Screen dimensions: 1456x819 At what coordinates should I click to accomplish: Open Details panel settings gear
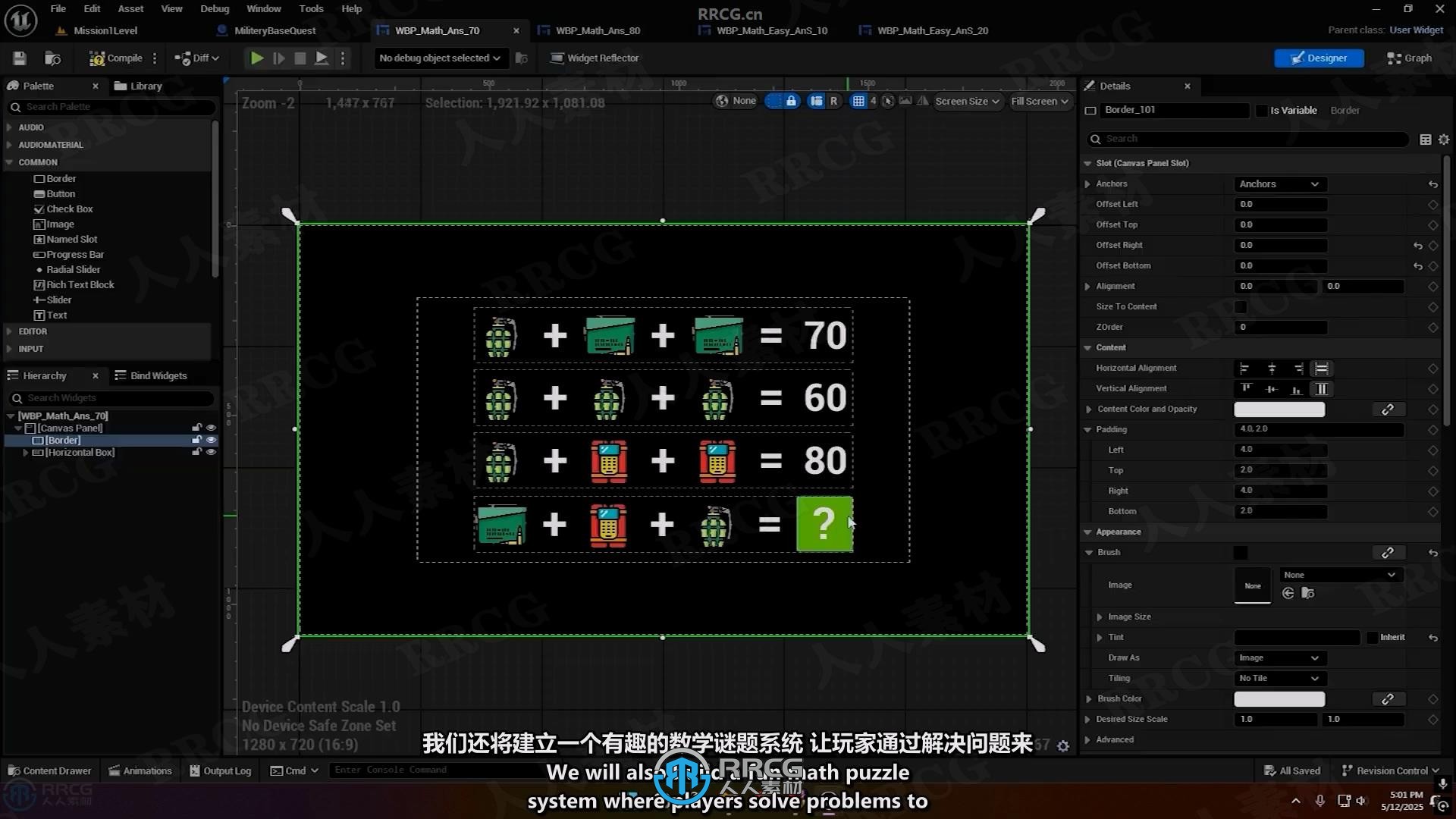click(x=1444, y=140)
